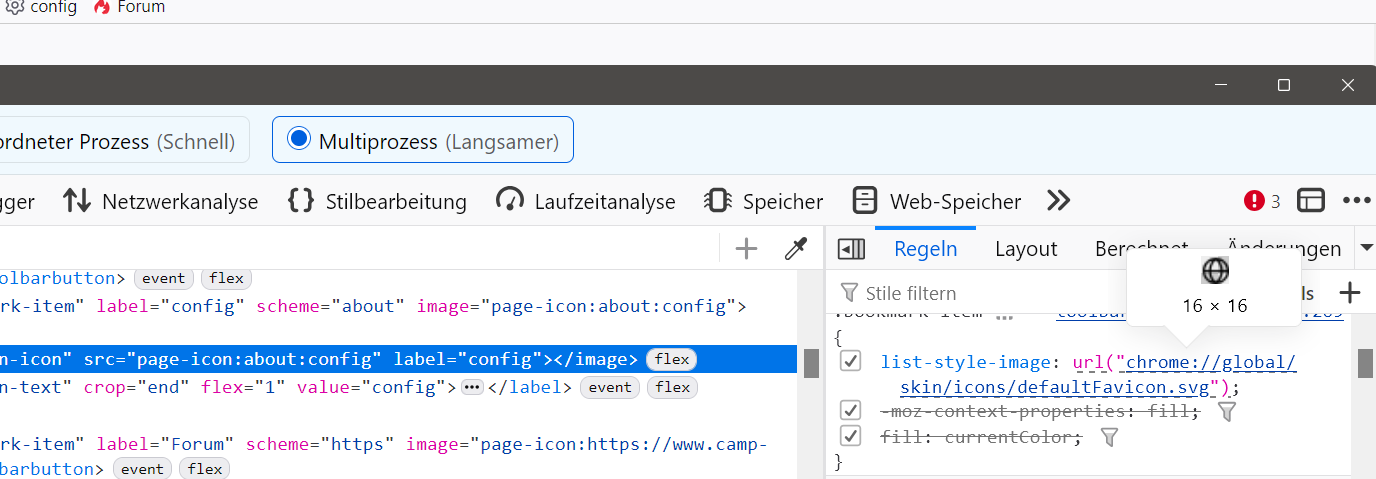The height and width of the screenshot is (479, 1376).
Task: Open the Netzwerkanalyse panel
Action: (160, 201)
